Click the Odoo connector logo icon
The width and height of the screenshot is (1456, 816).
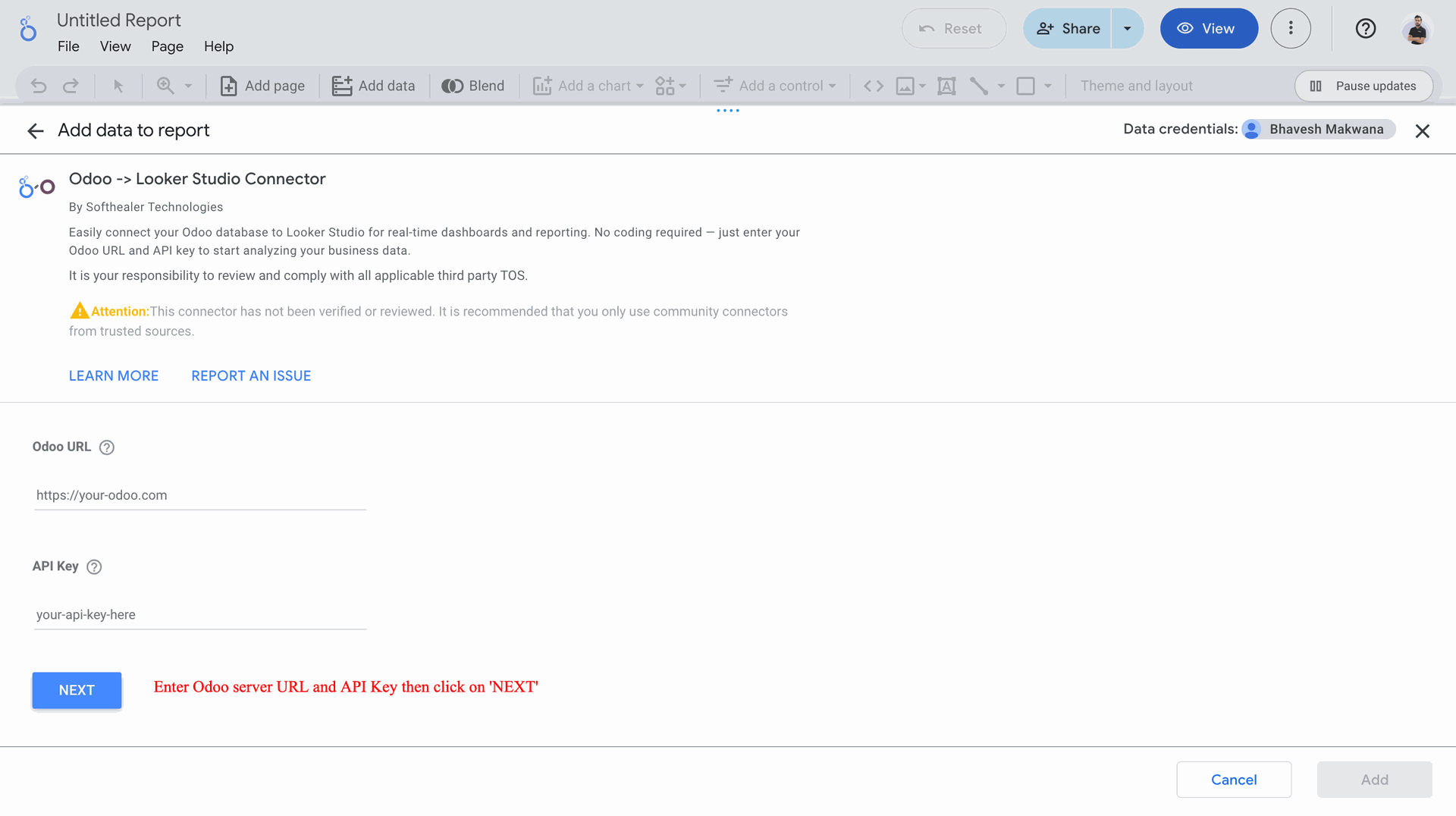[36, 187]
